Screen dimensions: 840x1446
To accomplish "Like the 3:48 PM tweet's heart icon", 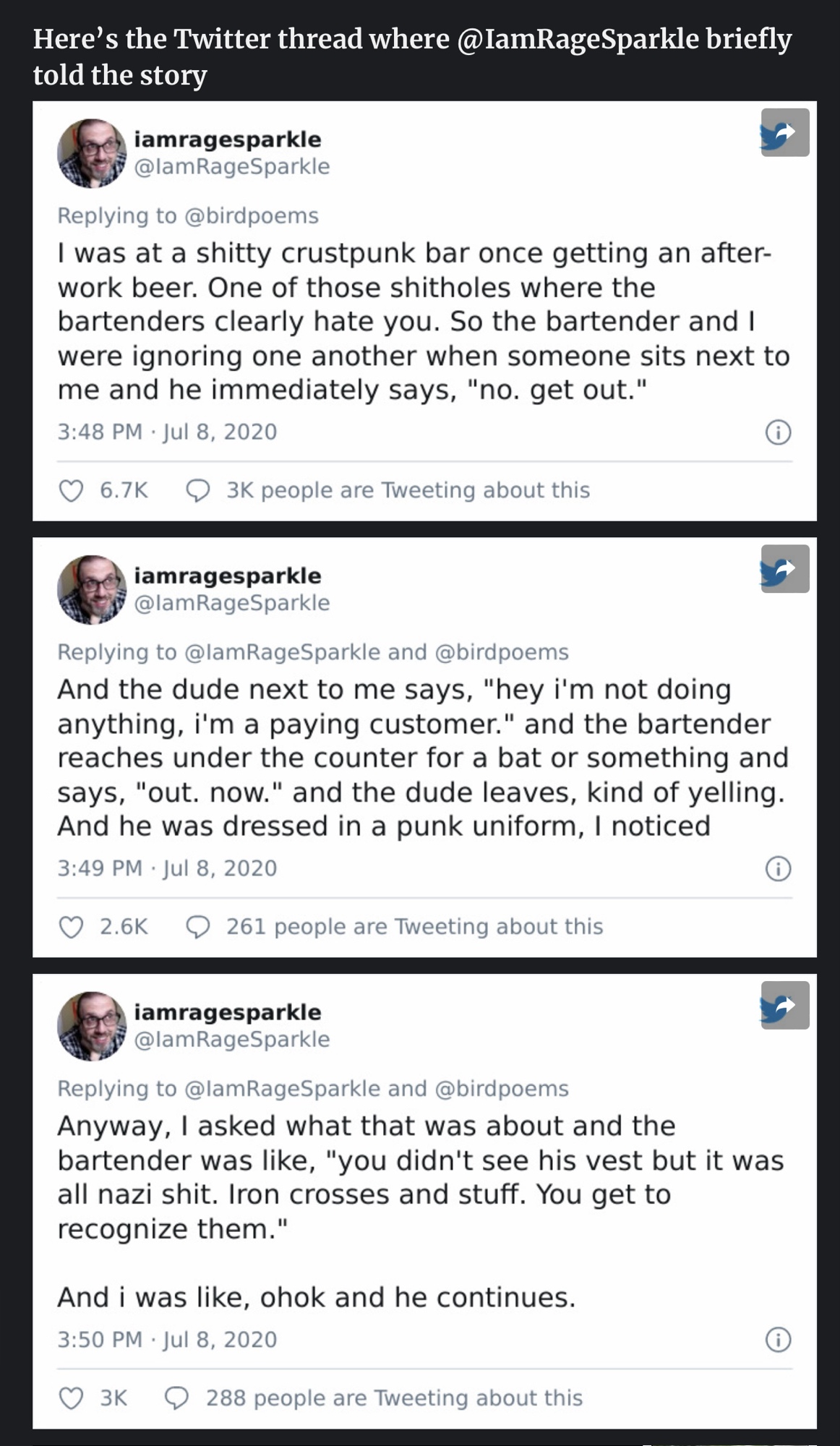I will [71, 491].
